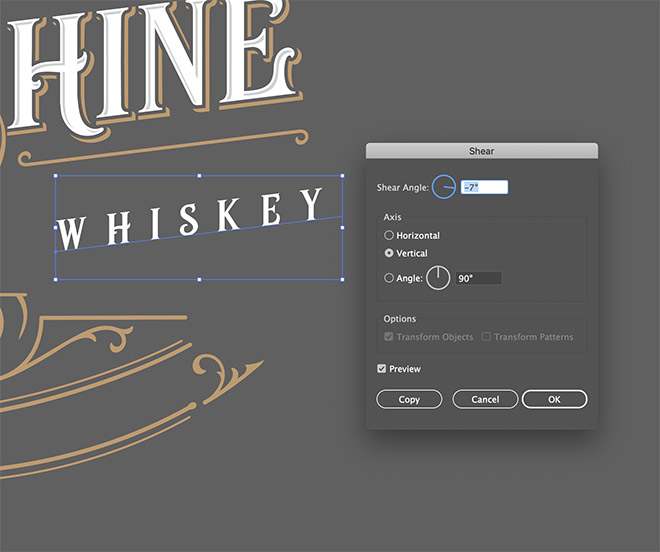Click the top-left bounding box handle

56,176
